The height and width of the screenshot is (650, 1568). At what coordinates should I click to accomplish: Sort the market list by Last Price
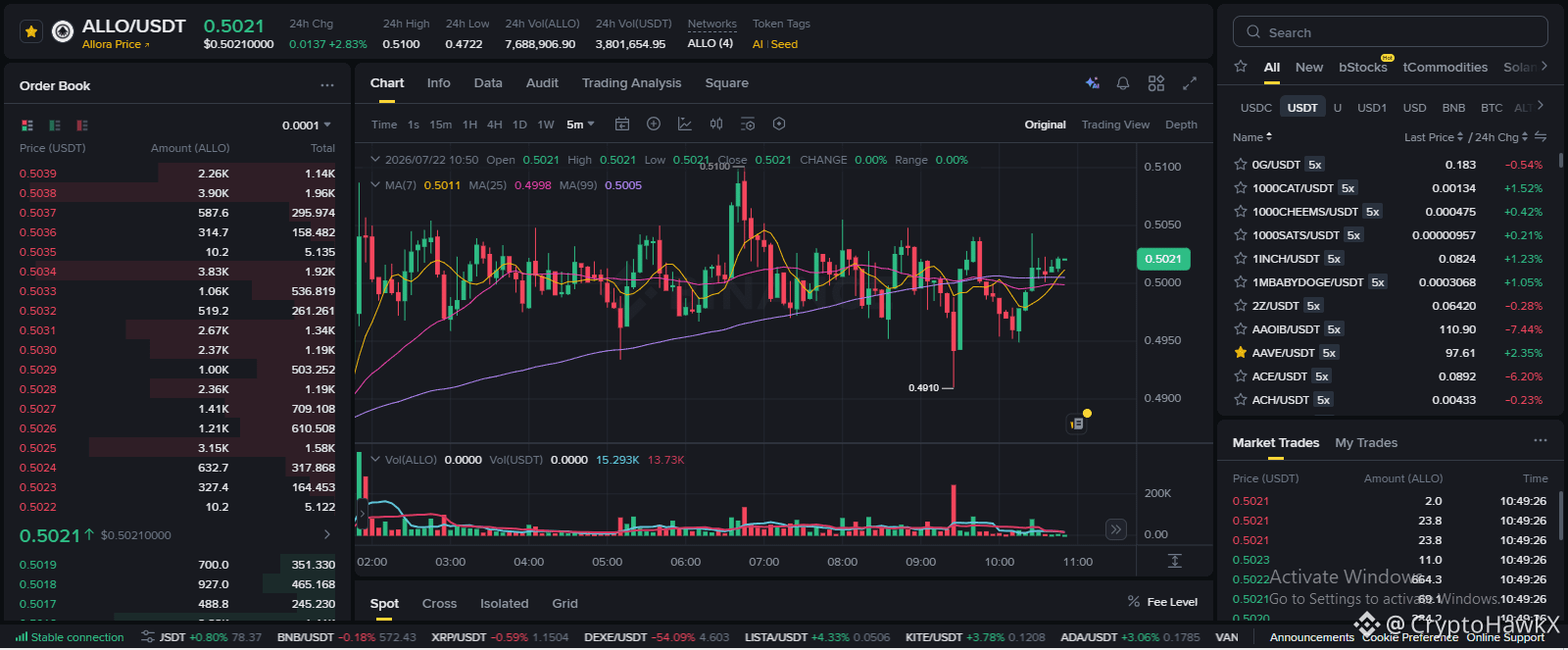coord(1433,137)
